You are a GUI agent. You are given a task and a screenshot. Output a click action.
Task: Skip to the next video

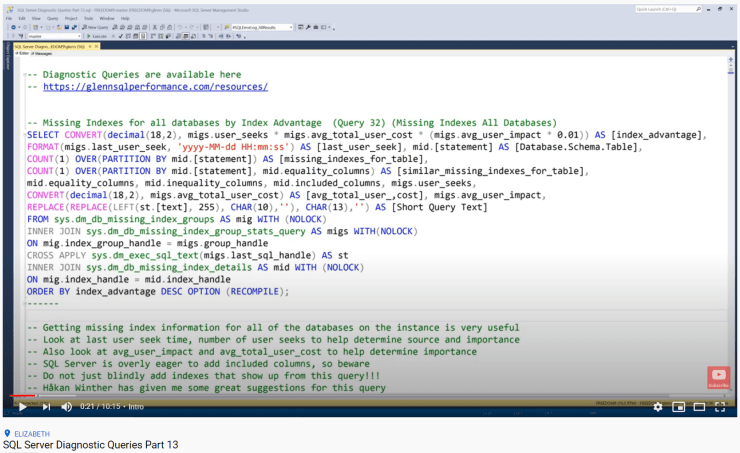46,406
